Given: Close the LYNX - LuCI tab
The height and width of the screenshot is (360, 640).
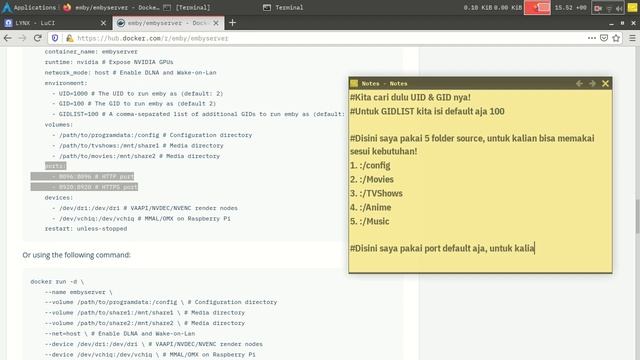Looking at the screenshot, I should (103, 23).
